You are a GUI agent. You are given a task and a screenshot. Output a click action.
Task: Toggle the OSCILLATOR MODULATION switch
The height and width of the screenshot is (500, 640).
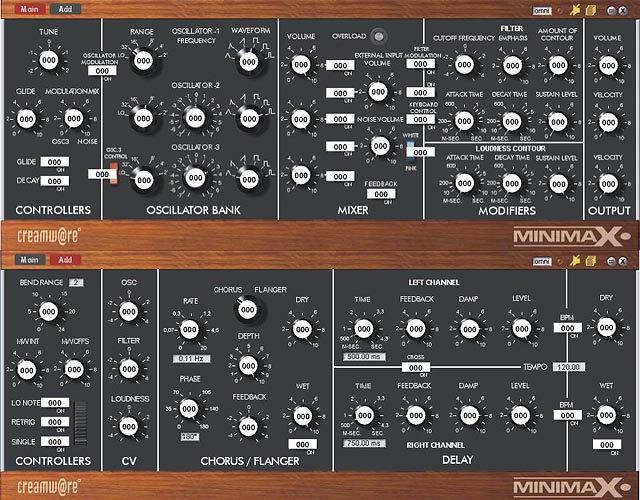pyautogui.click(x=102, y=71)
